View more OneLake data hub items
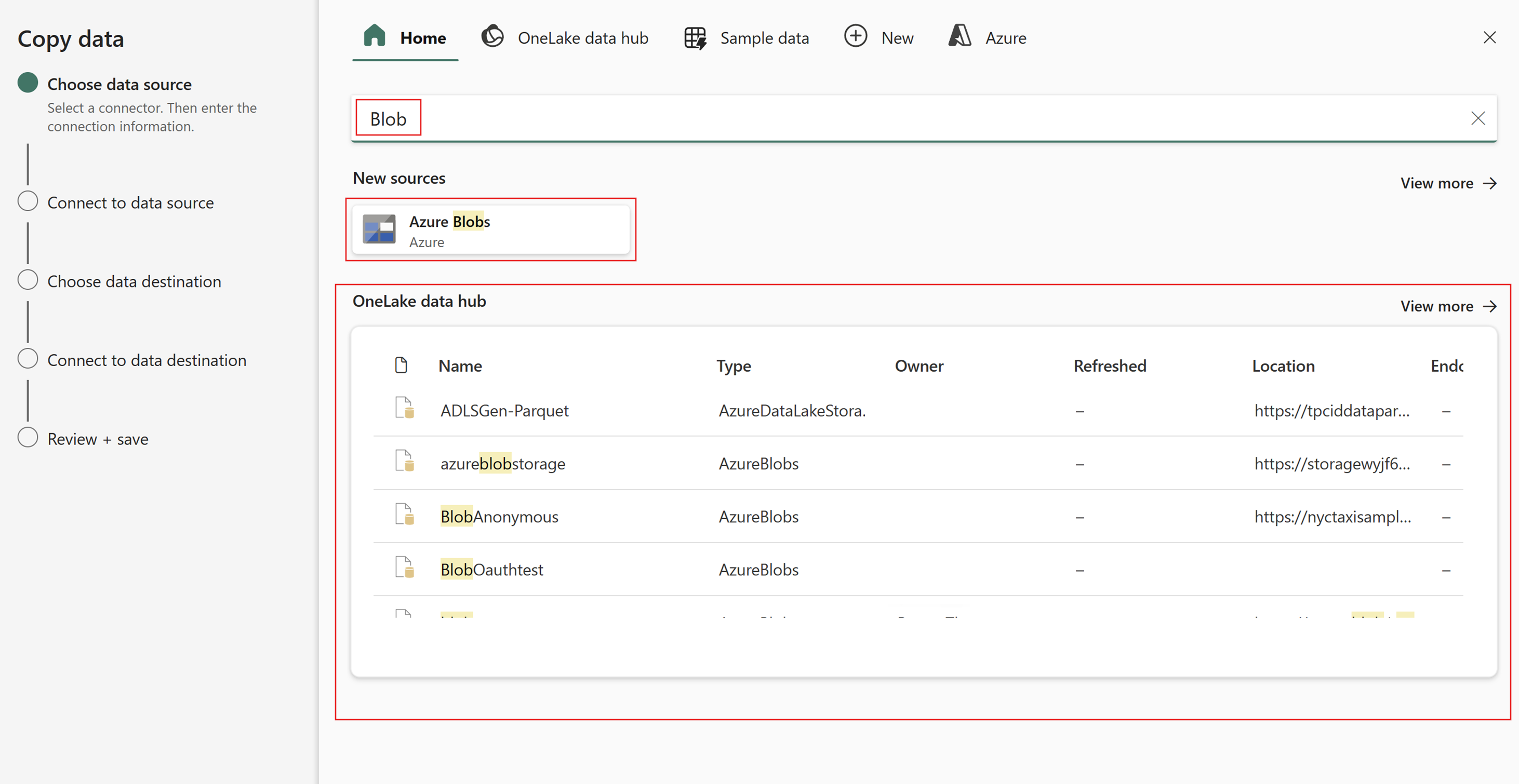This screenshot has width=1519, height=784. (1448, 306)
